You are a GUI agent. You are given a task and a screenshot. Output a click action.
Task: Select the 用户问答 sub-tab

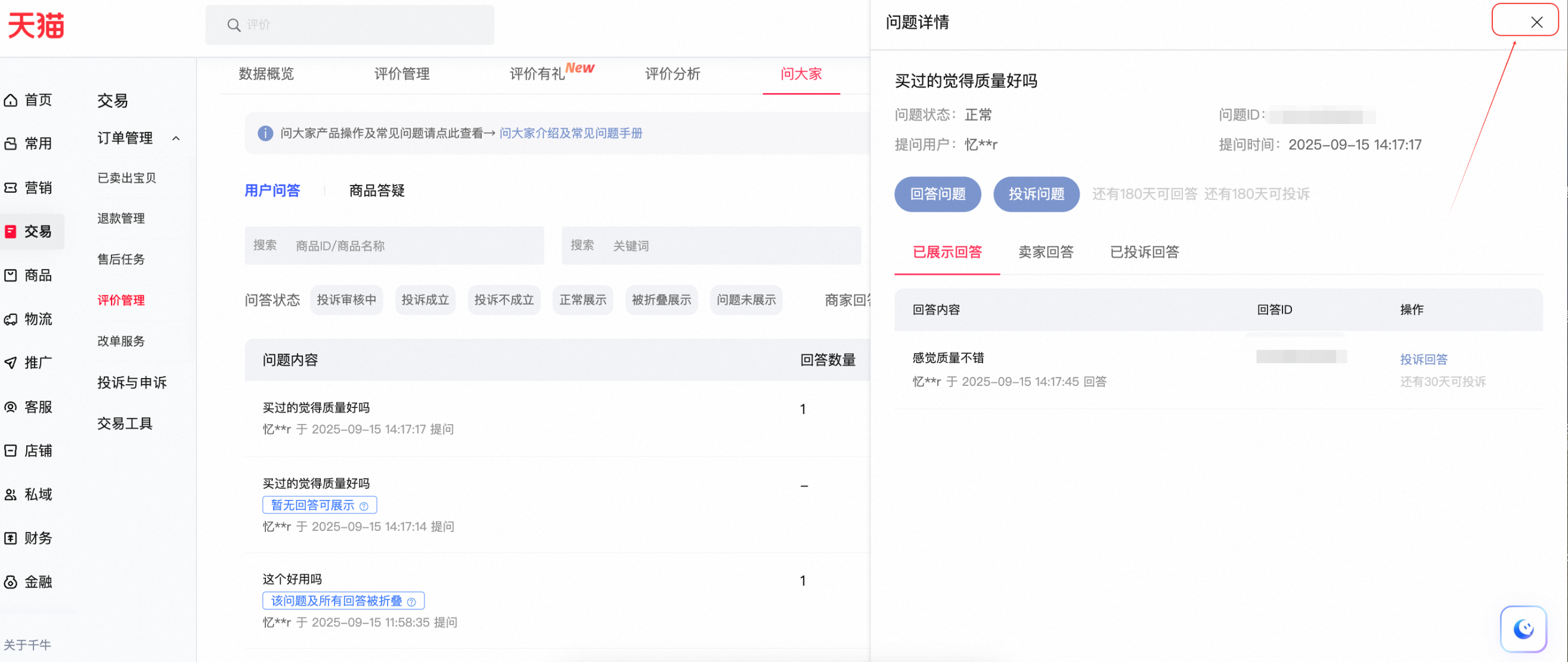click(272, 191)
